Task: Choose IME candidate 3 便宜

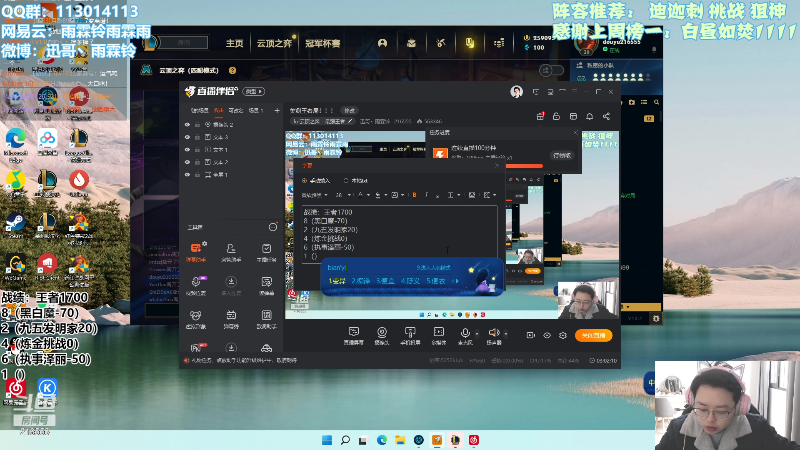Action: click(385, 281)
